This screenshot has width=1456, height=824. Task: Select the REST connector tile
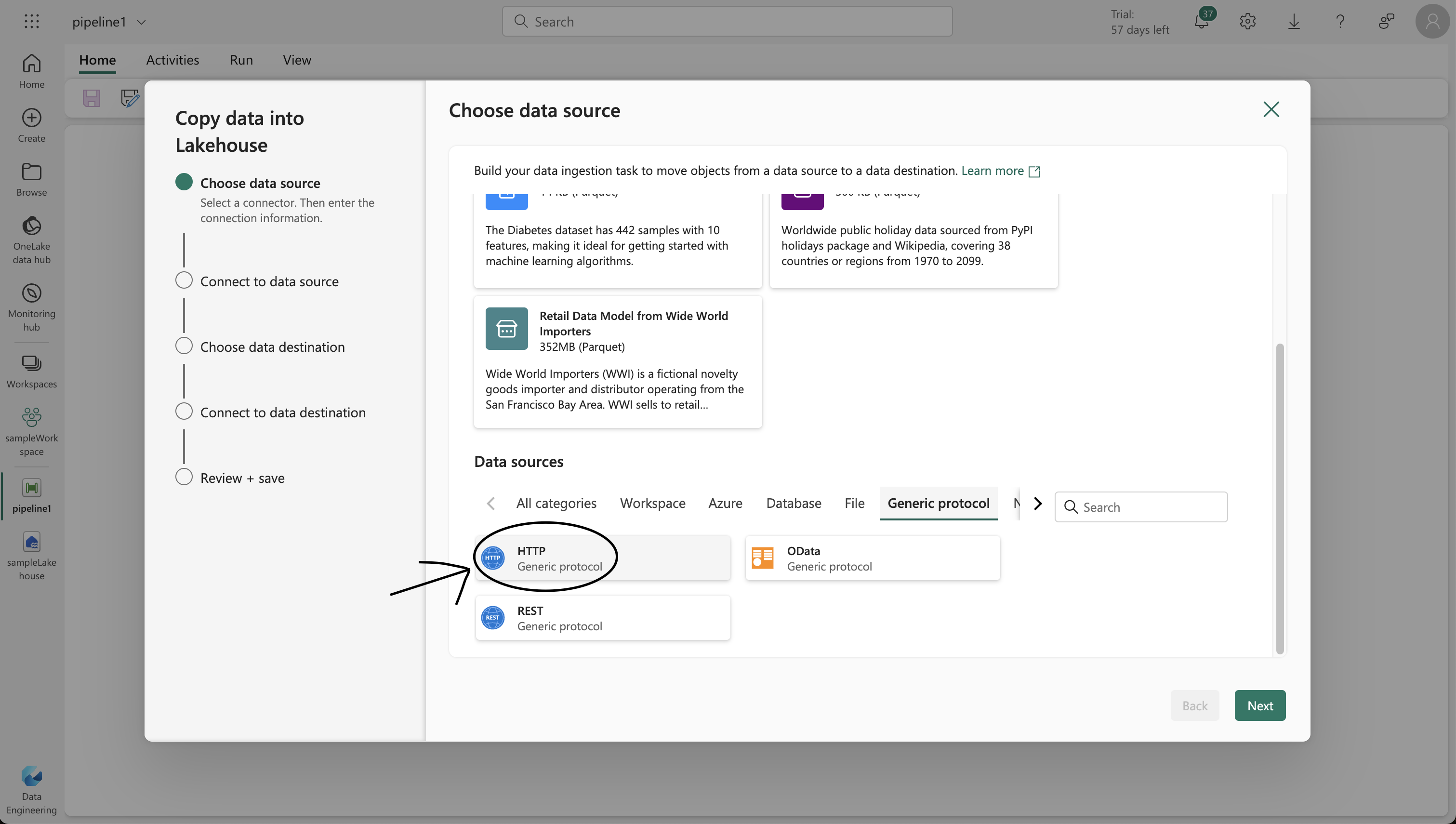tap(603, 618)
